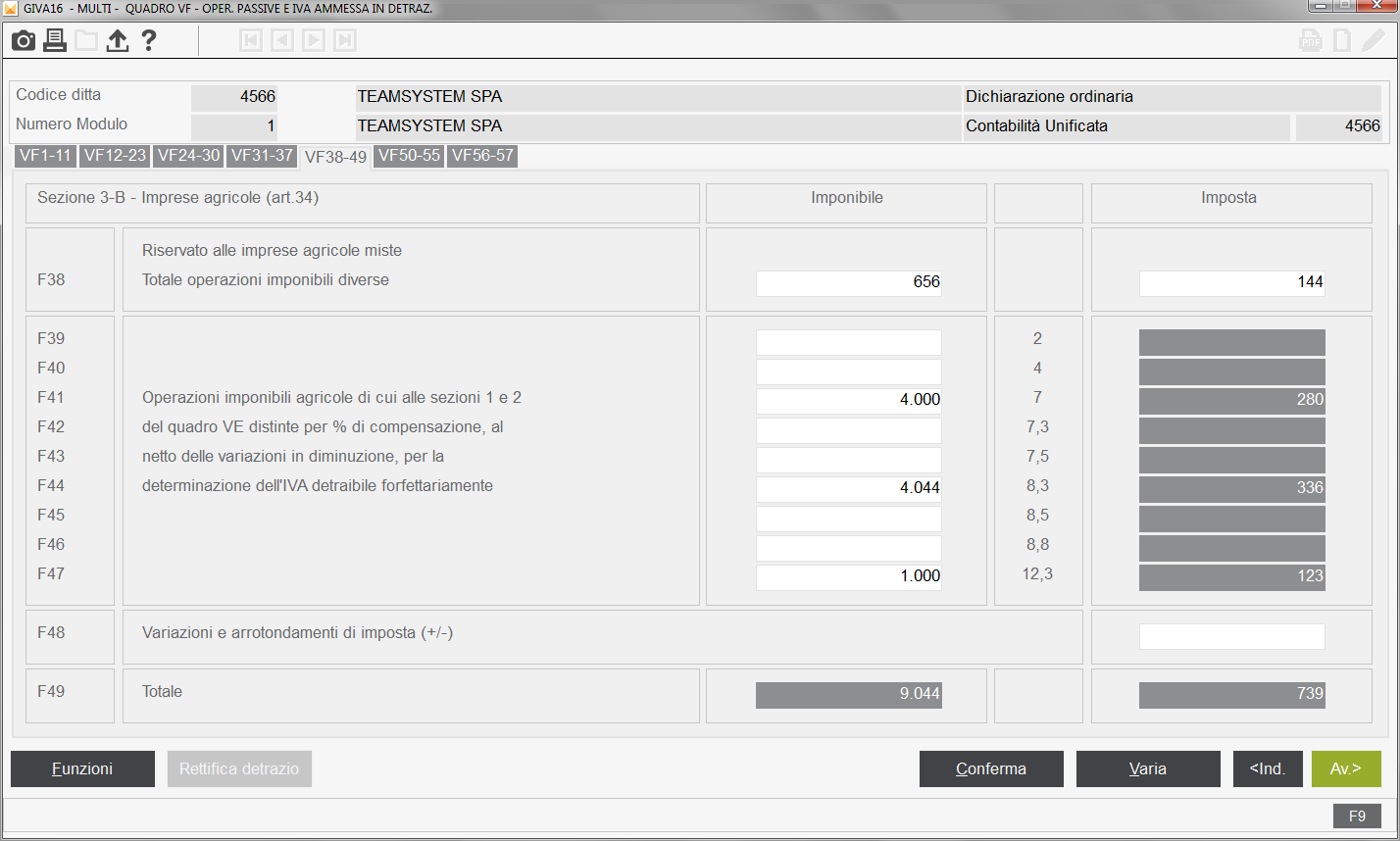1400x841 pixels.
Task: Click the GIVA16 application title icon
Action: coord(9,8)
